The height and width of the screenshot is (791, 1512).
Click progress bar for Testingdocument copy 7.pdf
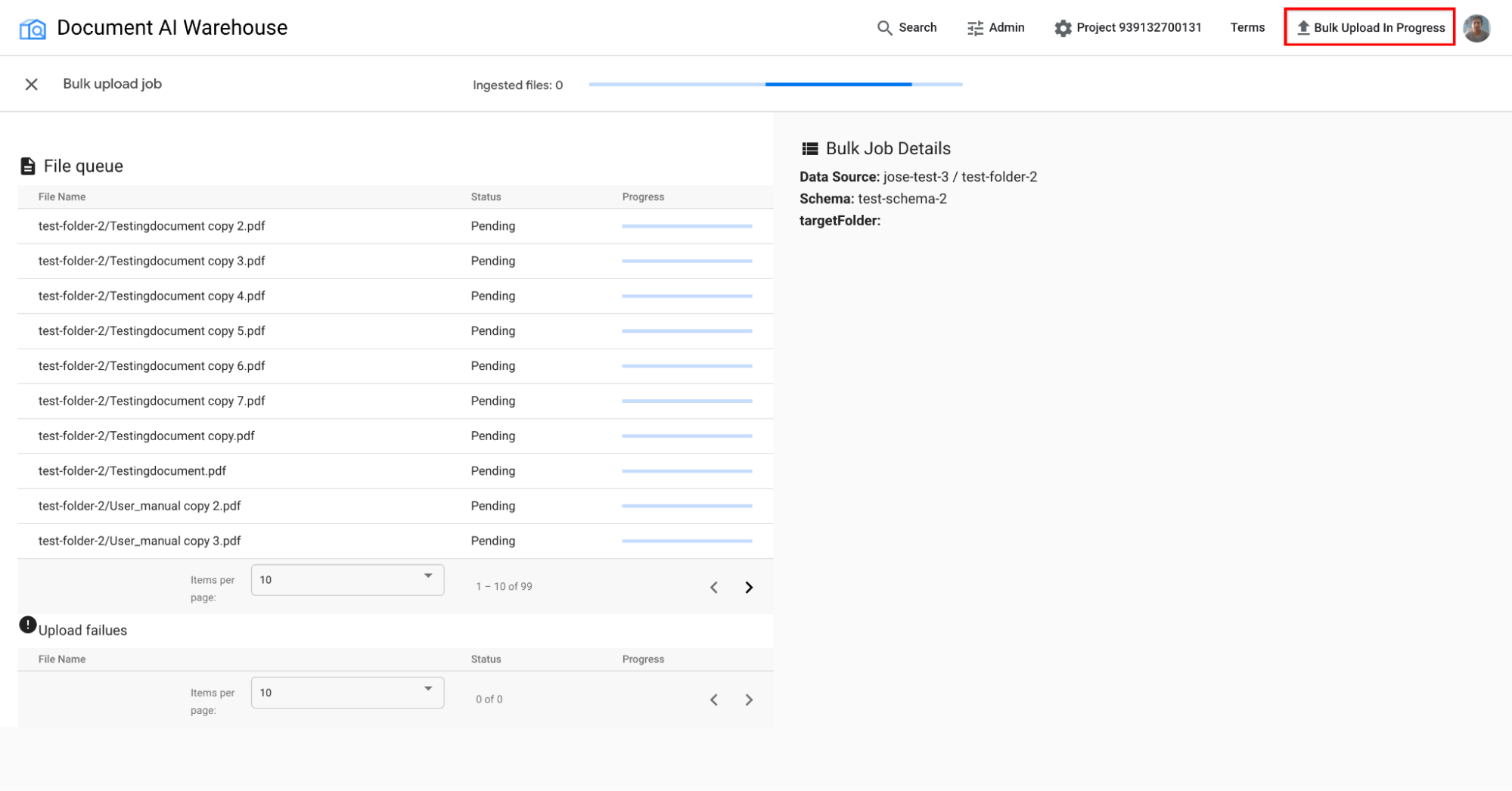tap(687, 401)
